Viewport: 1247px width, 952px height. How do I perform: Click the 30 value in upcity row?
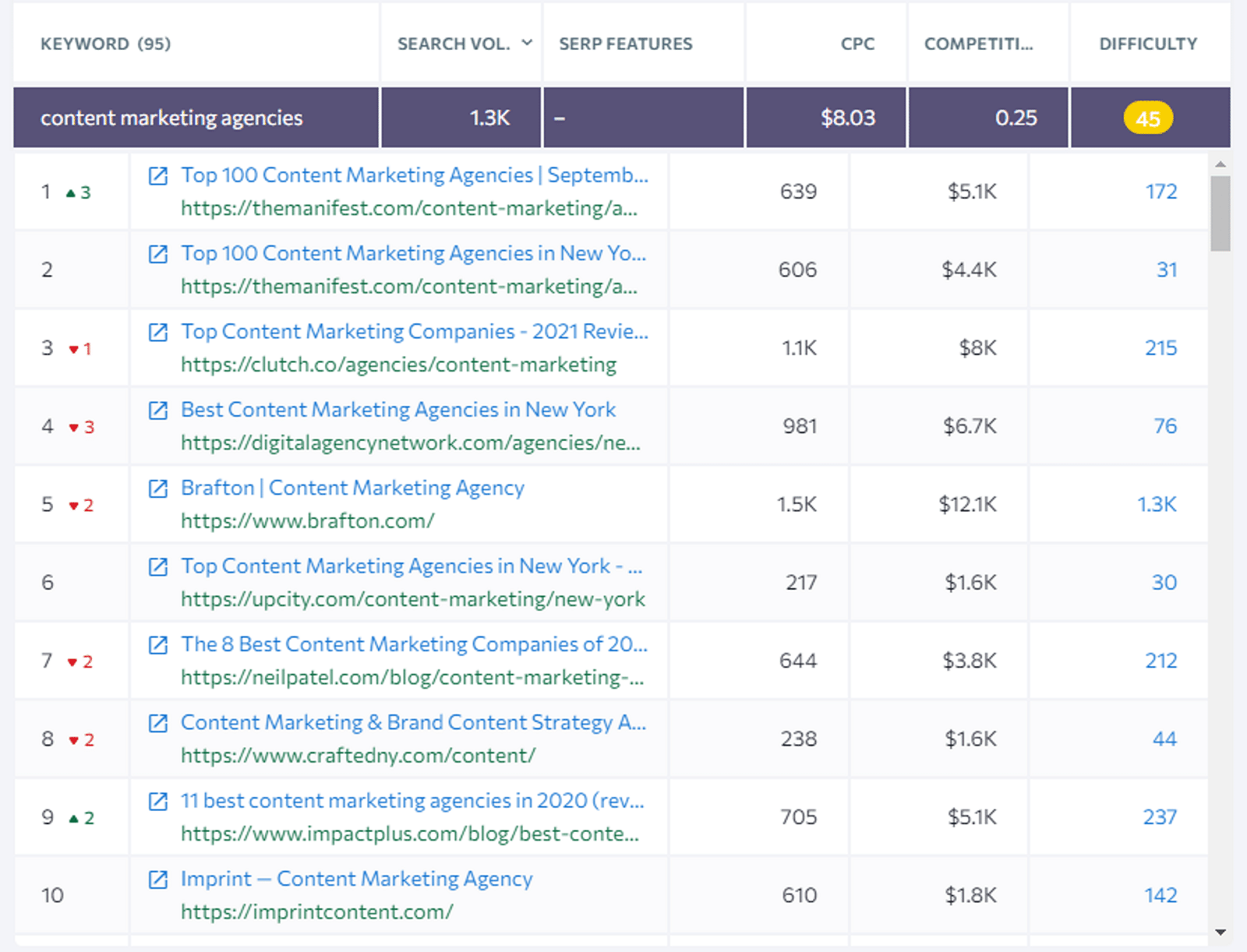point(1164,583)
